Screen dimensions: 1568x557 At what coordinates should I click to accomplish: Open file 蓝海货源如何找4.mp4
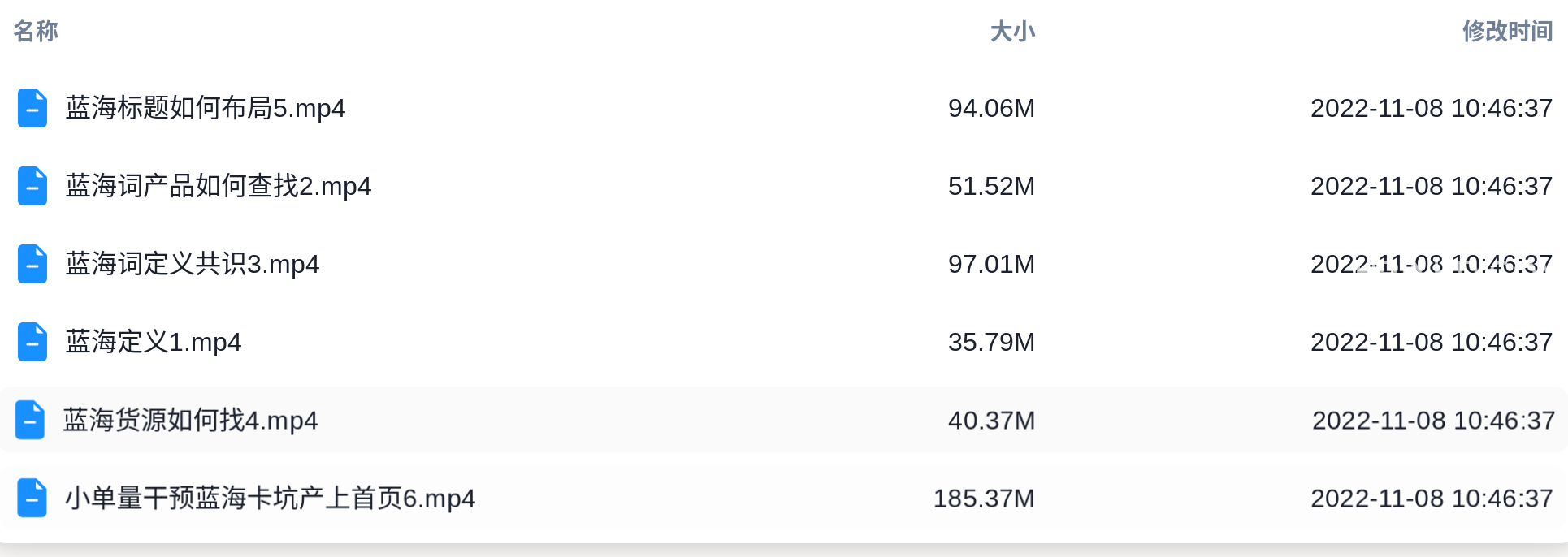[x=190, y=420]
